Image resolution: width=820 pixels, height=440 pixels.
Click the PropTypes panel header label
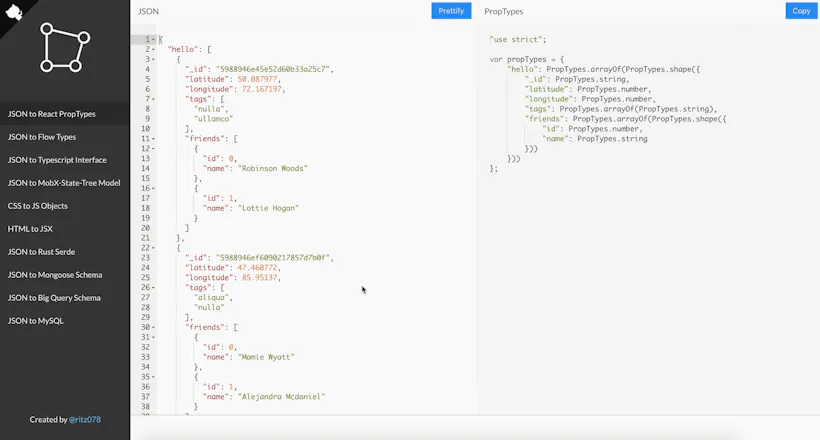click(504, 12)
